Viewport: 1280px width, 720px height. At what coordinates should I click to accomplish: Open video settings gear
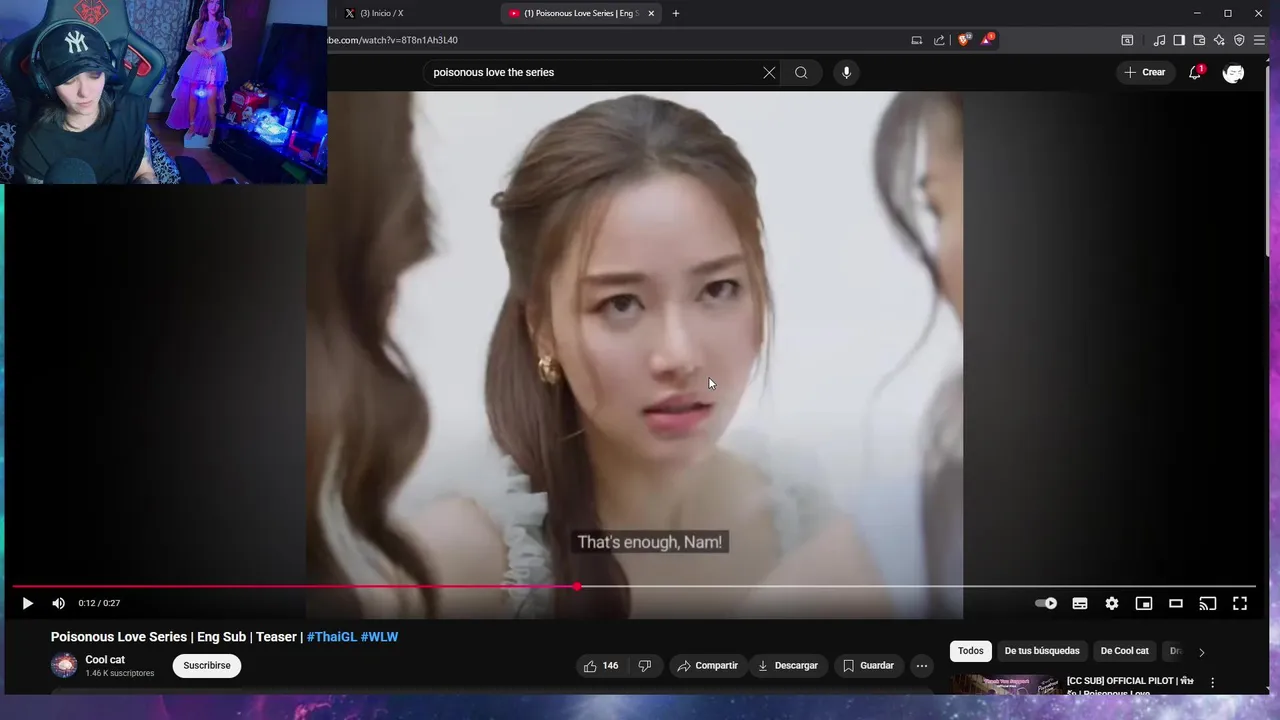pos(1112,603)
